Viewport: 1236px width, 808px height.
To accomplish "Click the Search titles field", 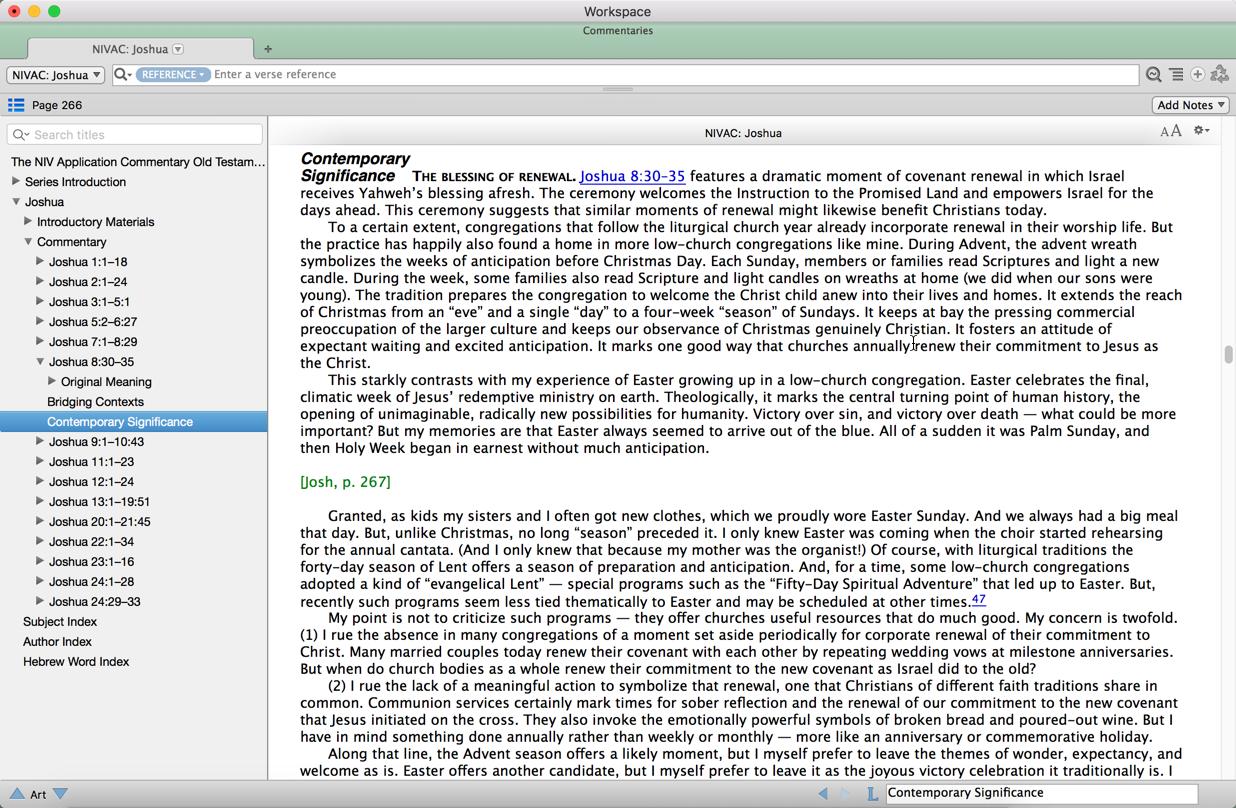I will tap(135, 135).
